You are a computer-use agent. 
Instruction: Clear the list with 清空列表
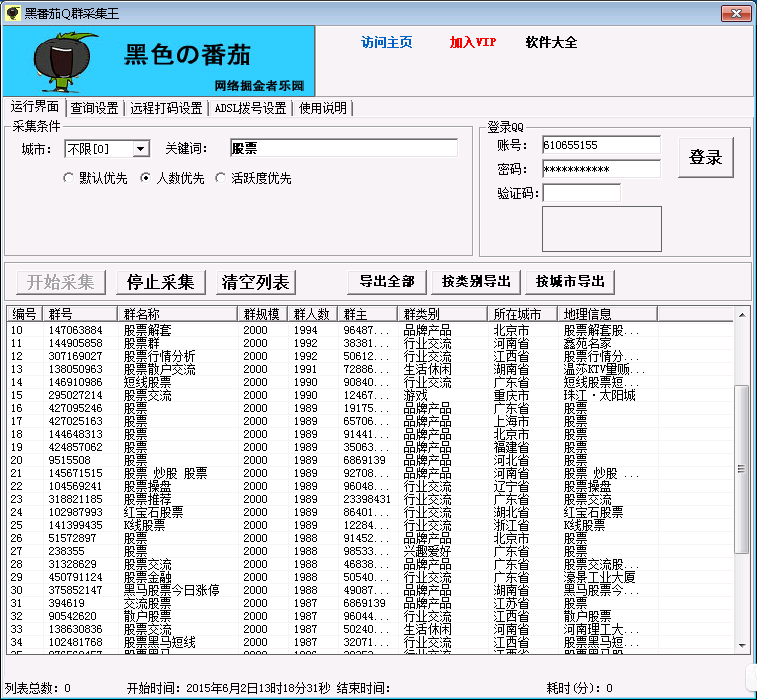pyautogui.click(x=255, y=282)
